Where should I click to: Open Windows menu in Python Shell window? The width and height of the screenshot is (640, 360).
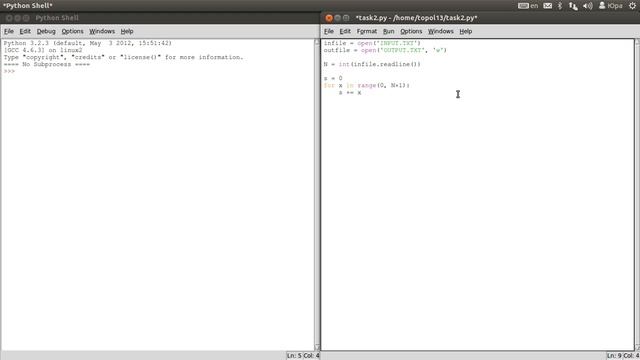click(x=102, y=31)
